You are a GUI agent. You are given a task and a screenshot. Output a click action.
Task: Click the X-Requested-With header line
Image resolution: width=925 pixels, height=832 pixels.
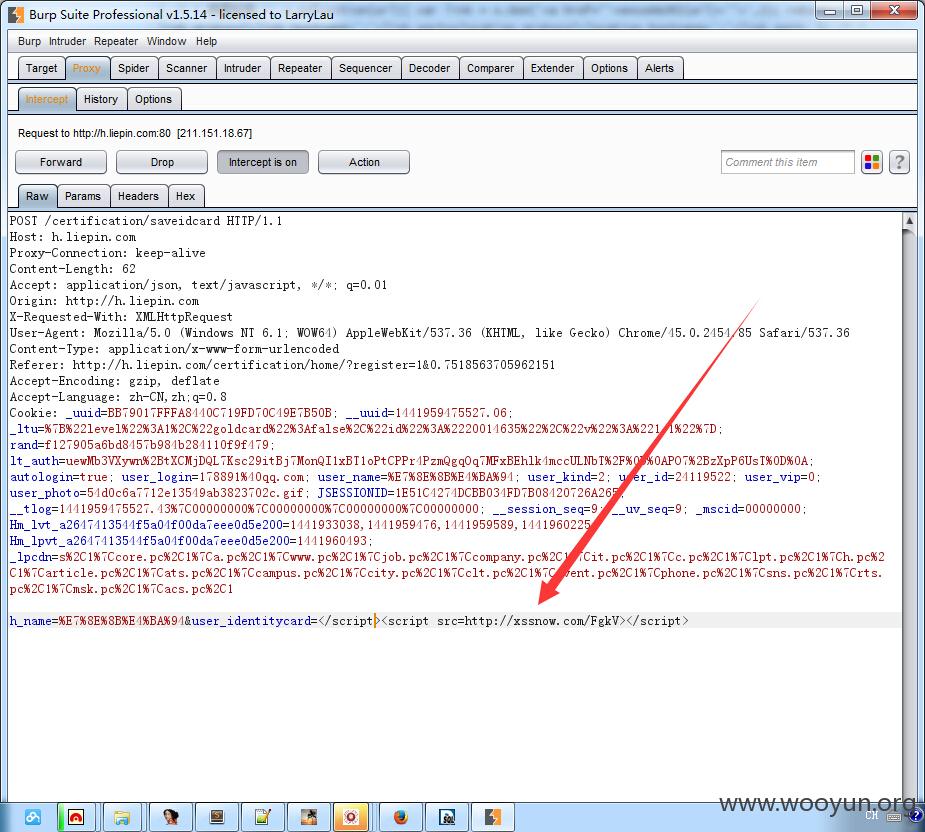coord(121,317)
